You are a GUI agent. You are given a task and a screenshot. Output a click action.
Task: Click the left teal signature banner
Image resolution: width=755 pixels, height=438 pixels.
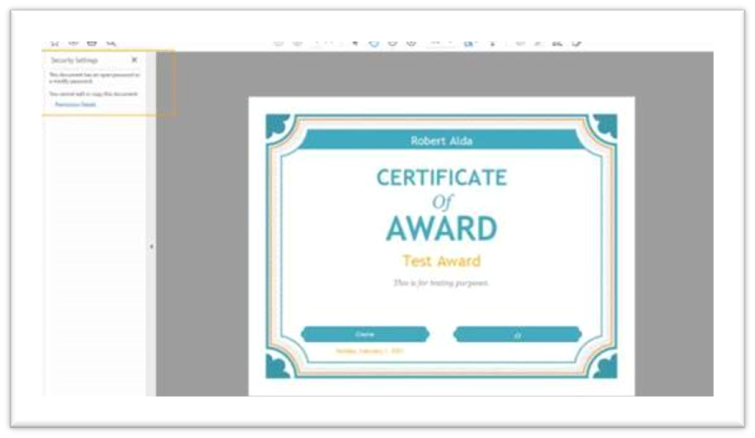(x=365, y=334)
